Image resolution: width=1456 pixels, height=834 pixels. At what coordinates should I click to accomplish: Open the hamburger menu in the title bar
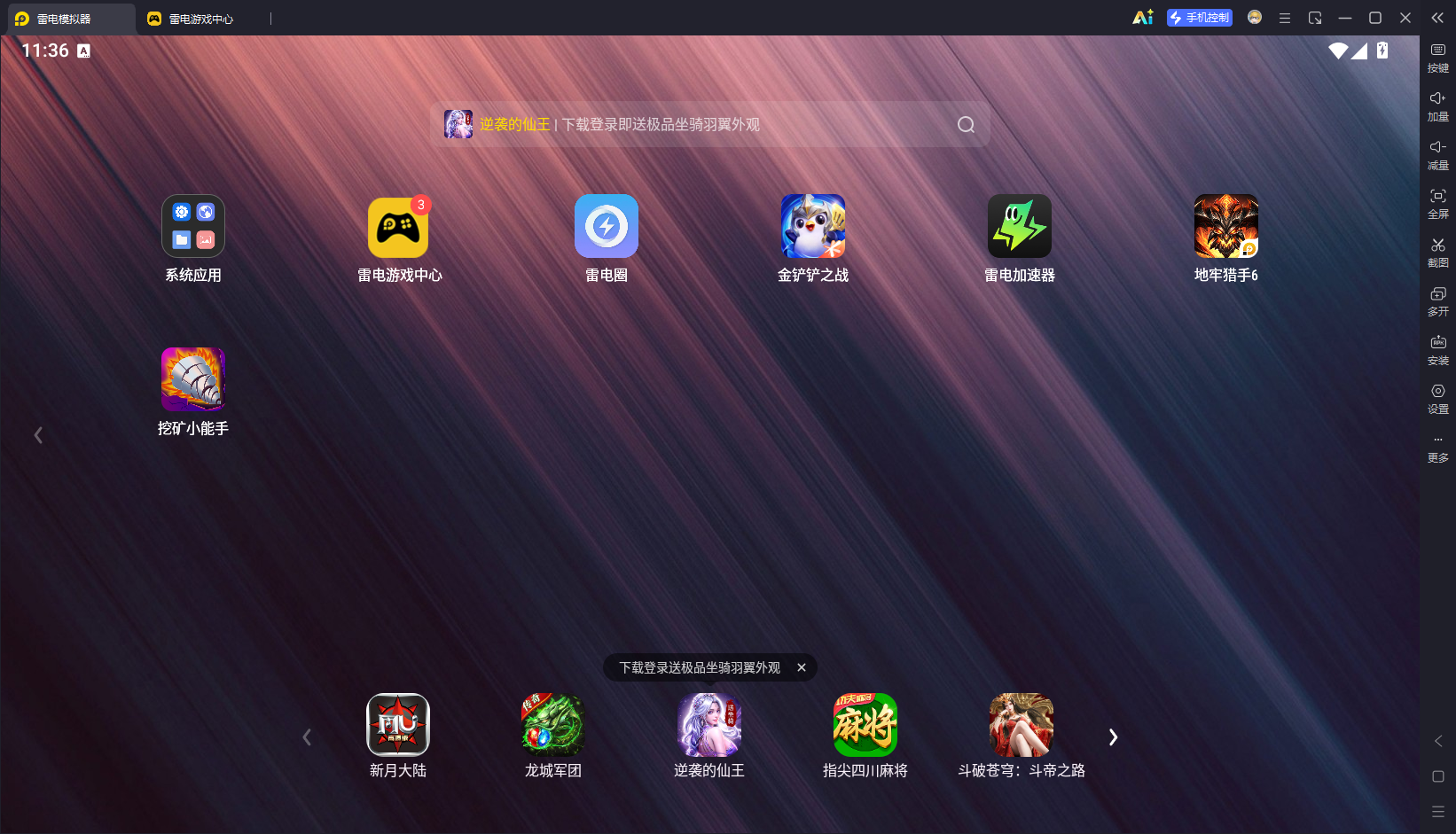pos(1285,18)
